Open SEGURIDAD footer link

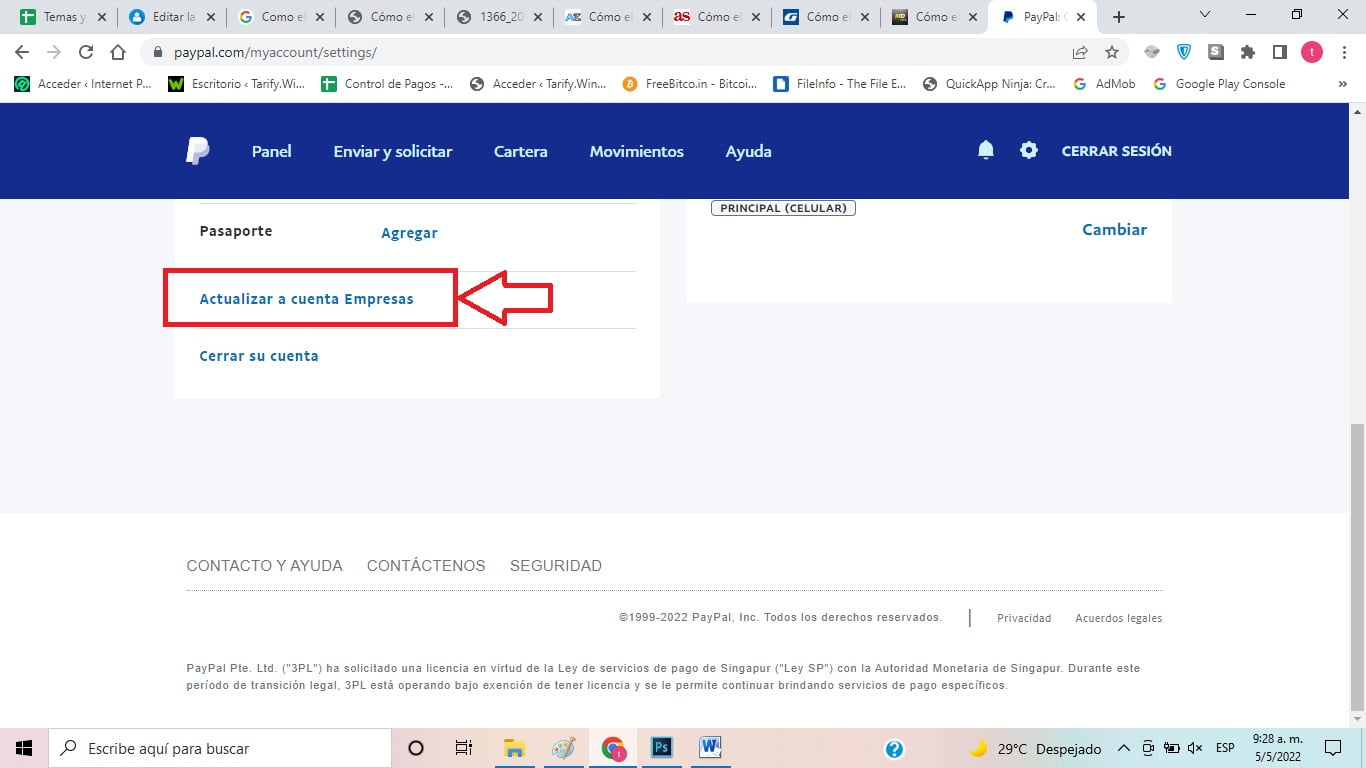click(556, 565)
